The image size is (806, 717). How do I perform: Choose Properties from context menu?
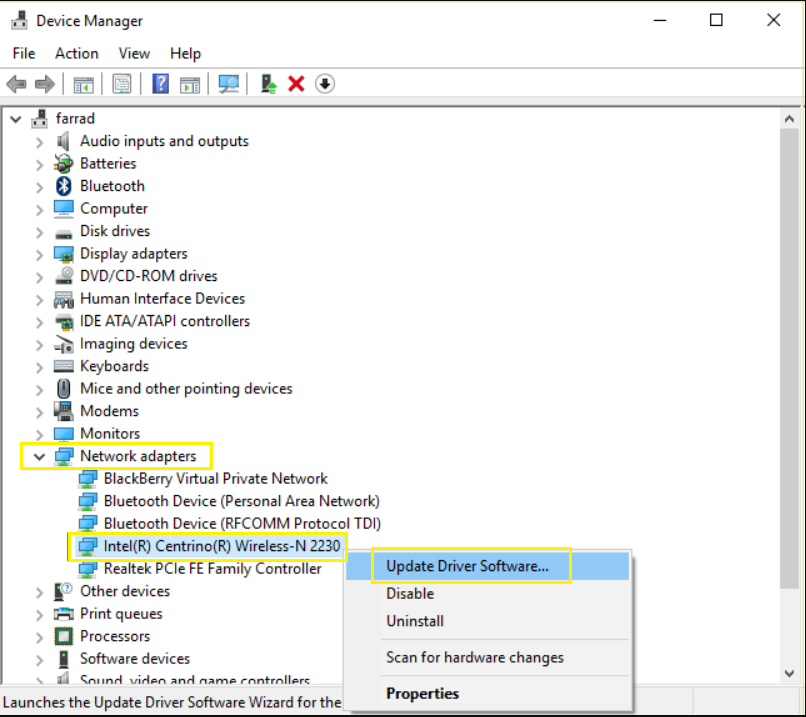tap(487, 693)
